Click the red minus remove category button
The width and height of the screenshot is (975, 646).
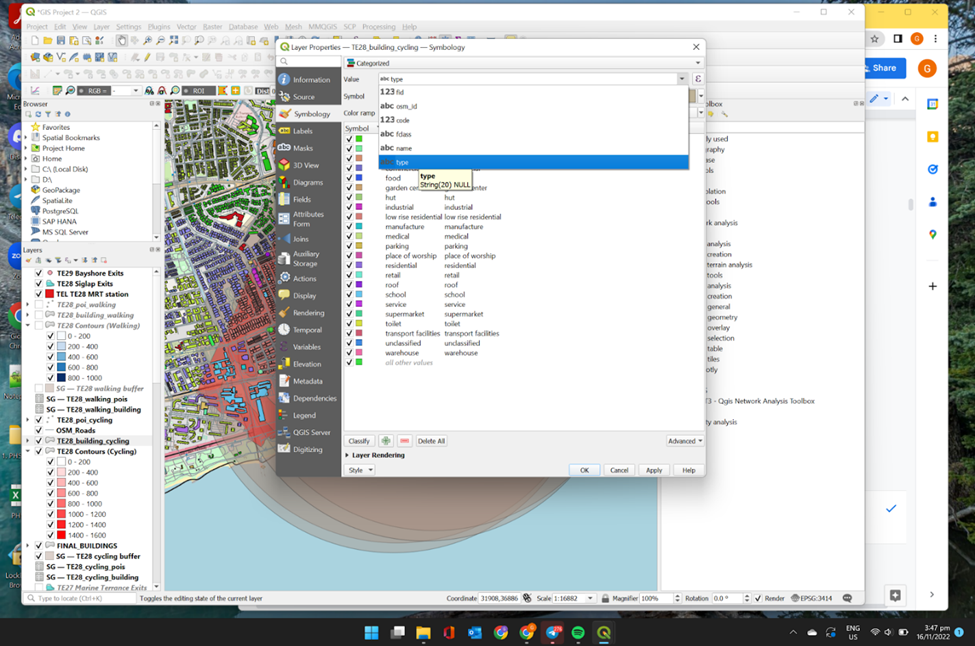404,441
